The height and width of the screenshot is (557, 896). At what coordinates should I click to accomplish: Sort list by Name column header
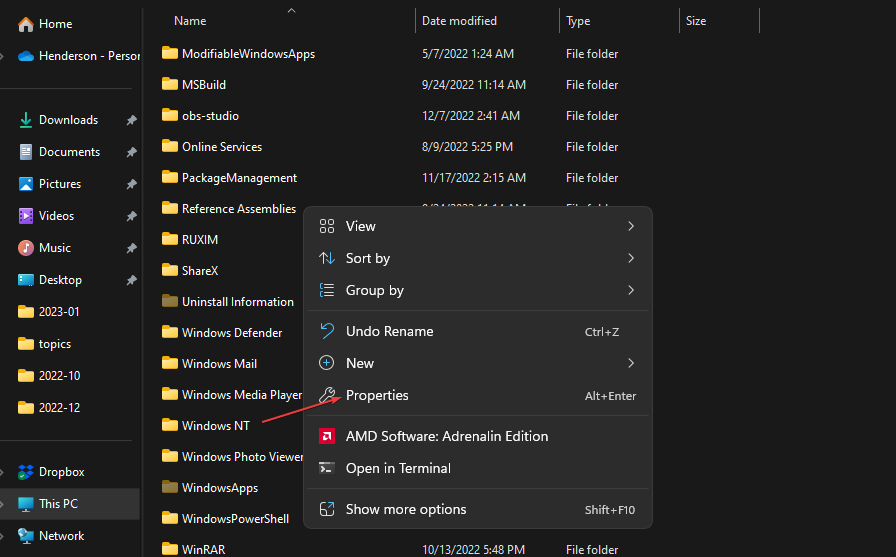tap(190, 21)
